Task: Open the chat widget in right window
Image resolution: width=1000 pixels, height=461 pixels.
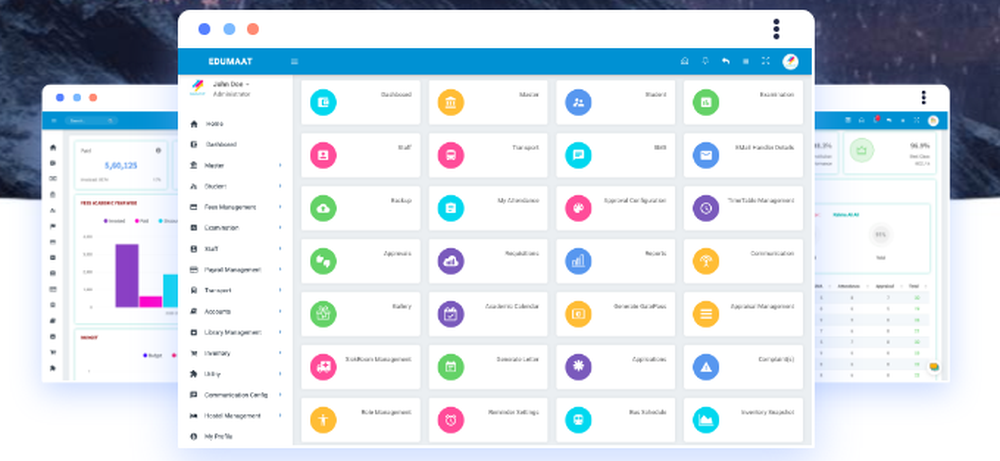Action: click(x=934, y=367)
